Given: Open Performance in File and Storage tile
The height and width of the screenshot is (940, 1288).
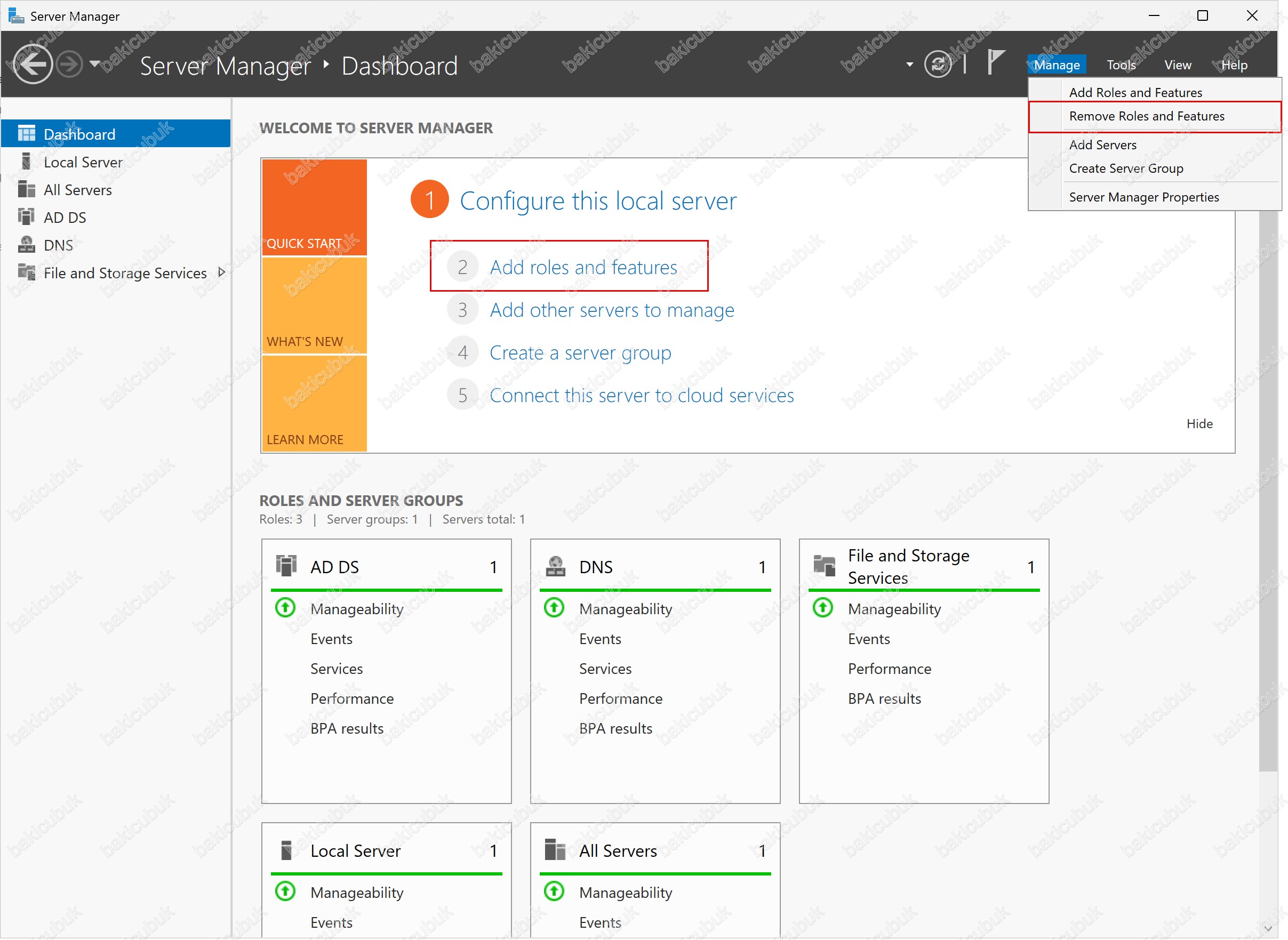Looking at the screenshot, I should 889,669.
